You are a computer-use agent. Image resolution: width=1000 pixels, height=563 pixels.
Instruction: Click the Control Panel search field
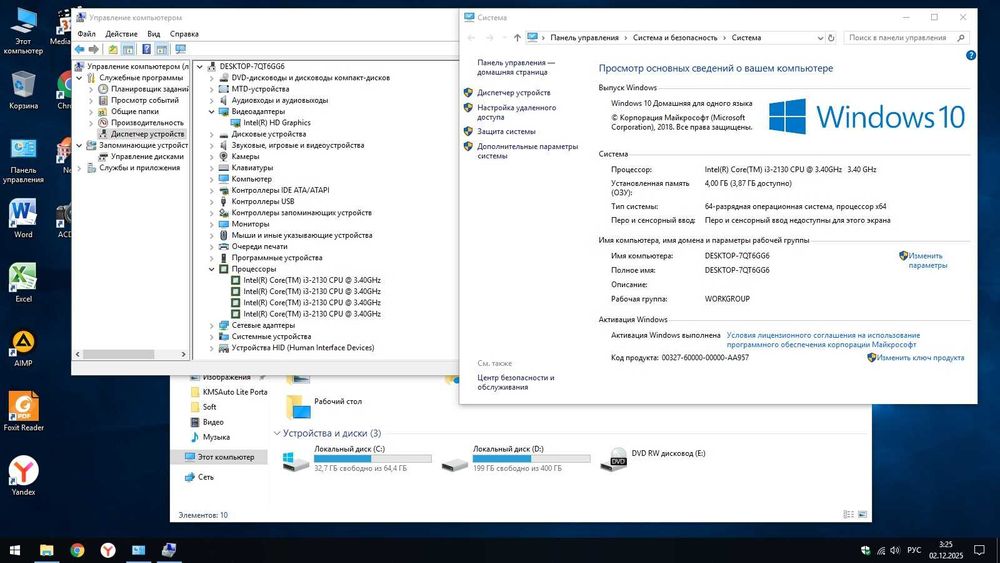click(x=906, y=38)
